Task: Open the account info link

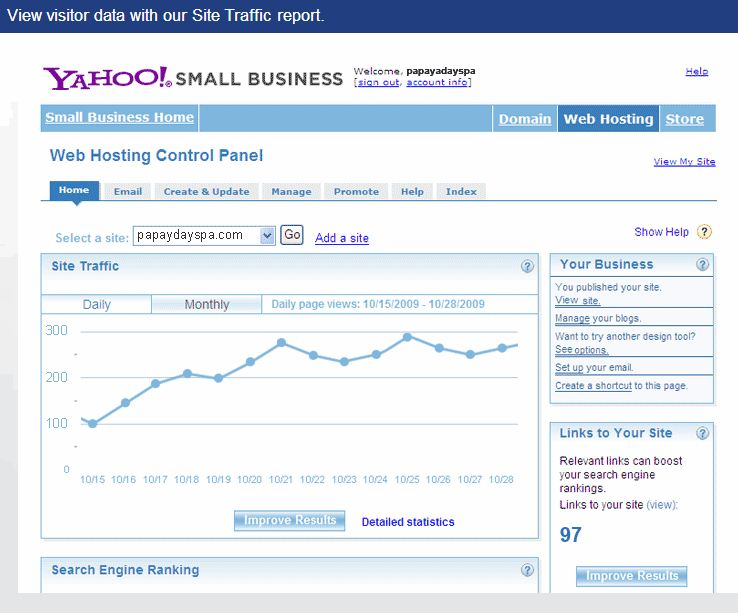Action: point(437,82)
